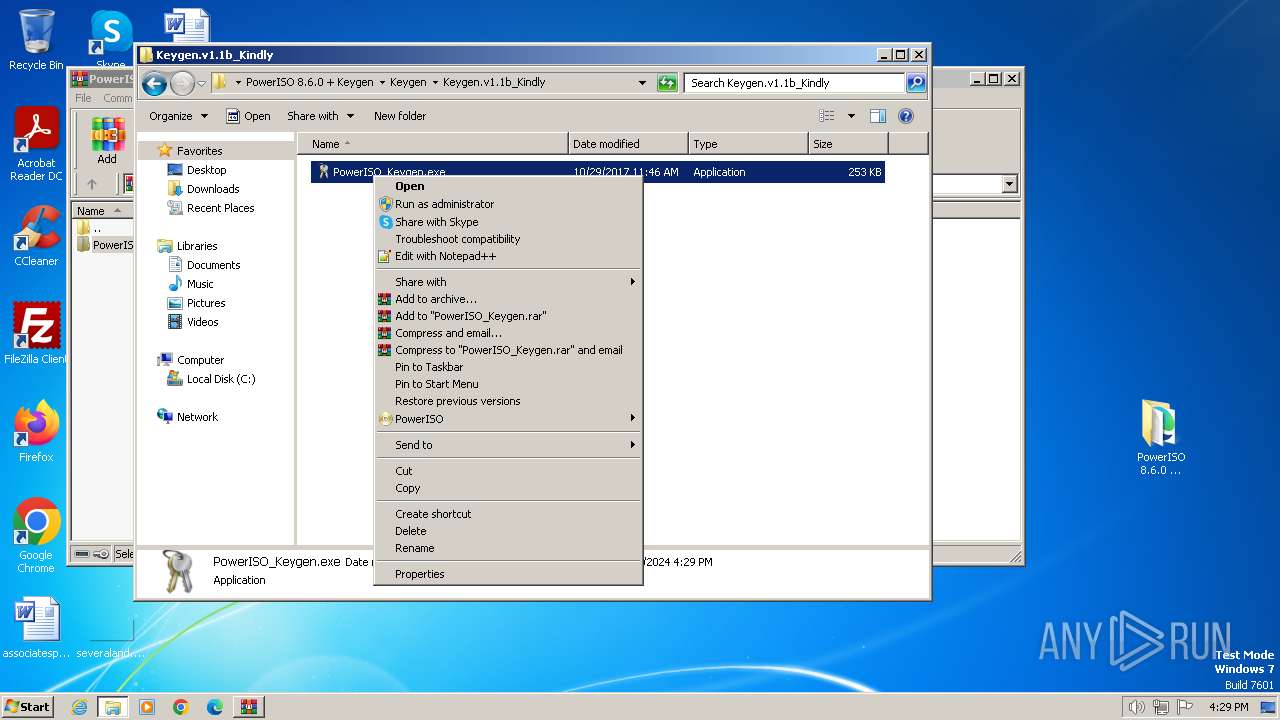Expand the Send to submenu
Screen dimensions: 1280x720
pos(508,445)
